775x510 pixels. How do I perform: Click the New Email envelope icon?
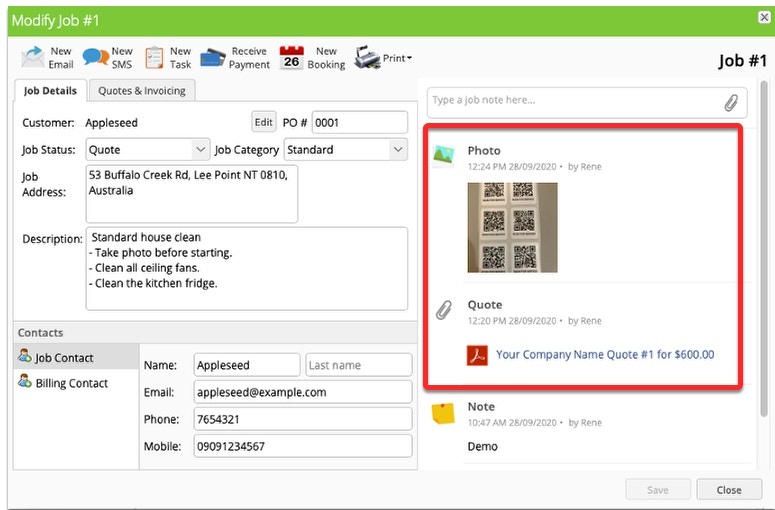[33, 57]
